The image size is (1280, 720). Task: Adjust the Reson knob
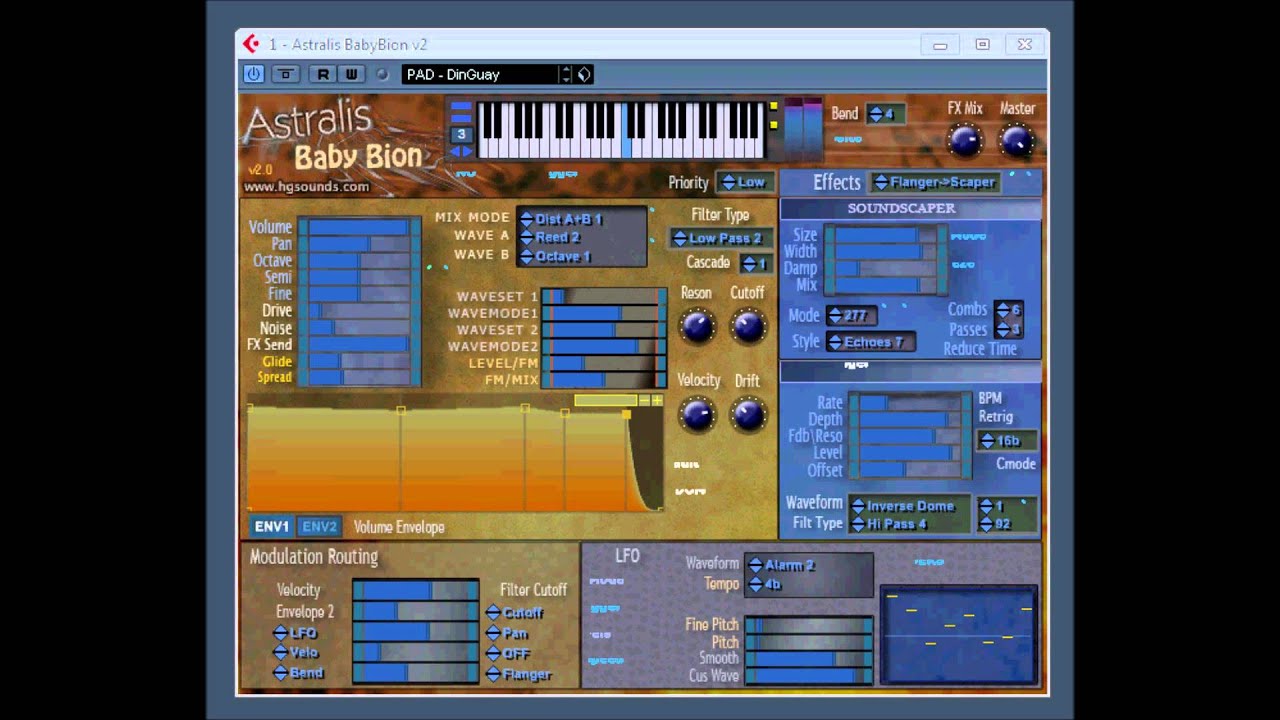[x=697, y=325]
